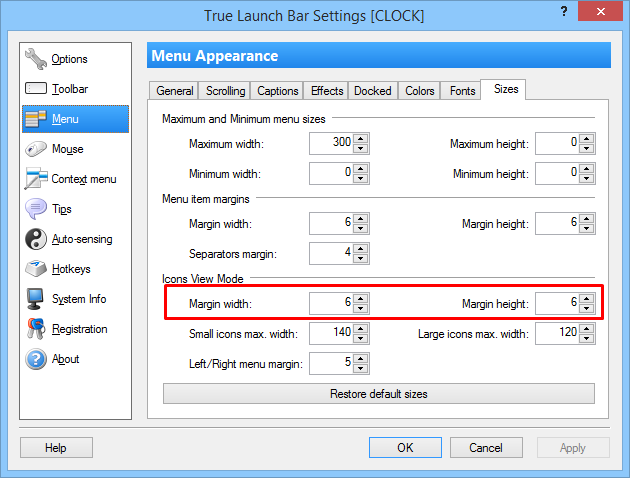Open the Scrolling tab
The height and width of the screenshot is (478, 630).
point(225,91)
